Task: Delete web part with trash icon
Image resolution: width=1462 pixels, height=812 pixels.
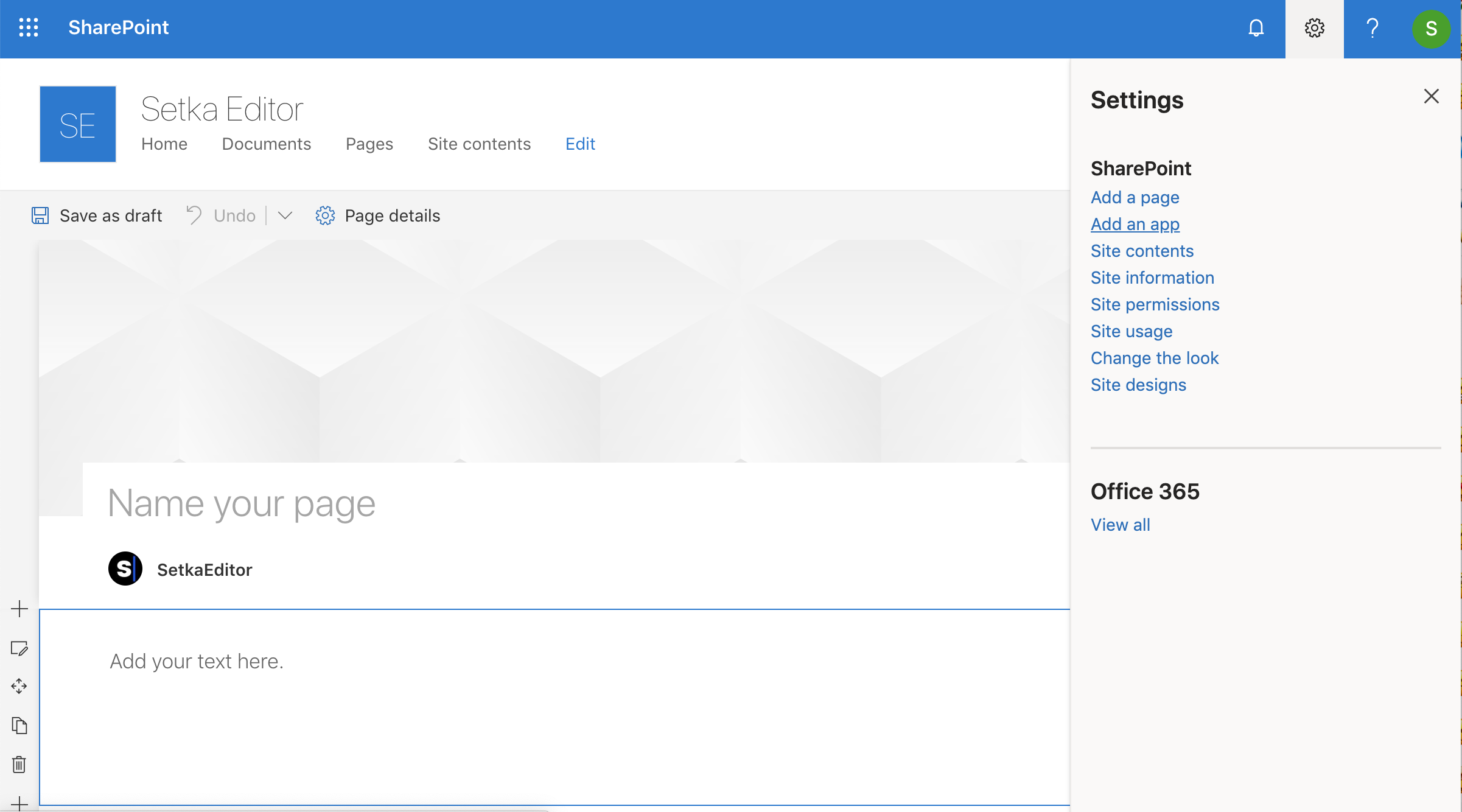Action: click(19, 765)
